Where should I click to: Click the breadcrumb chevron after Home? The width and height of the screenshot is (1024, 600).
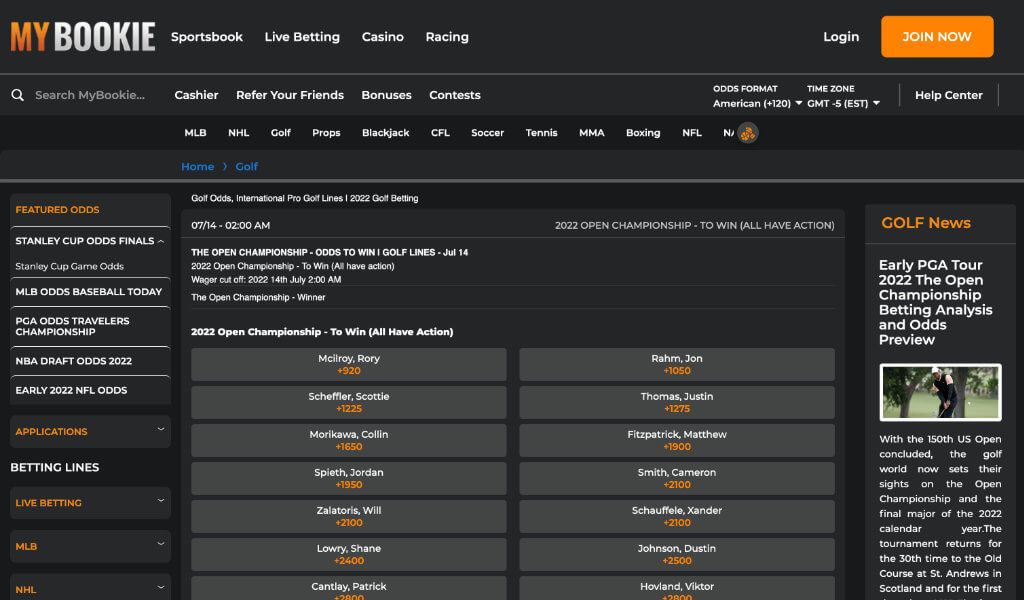pos(225,166)
